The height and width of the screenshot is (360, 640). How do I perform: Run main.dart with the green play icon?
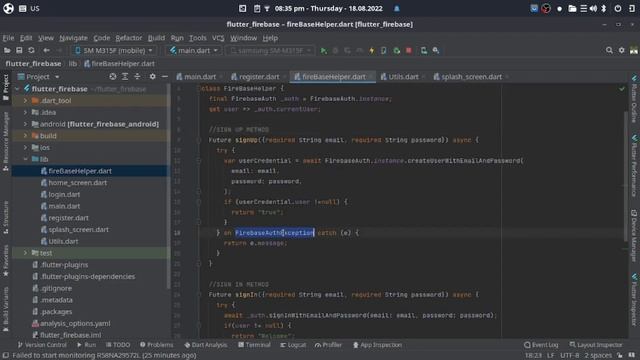[324, 51]
